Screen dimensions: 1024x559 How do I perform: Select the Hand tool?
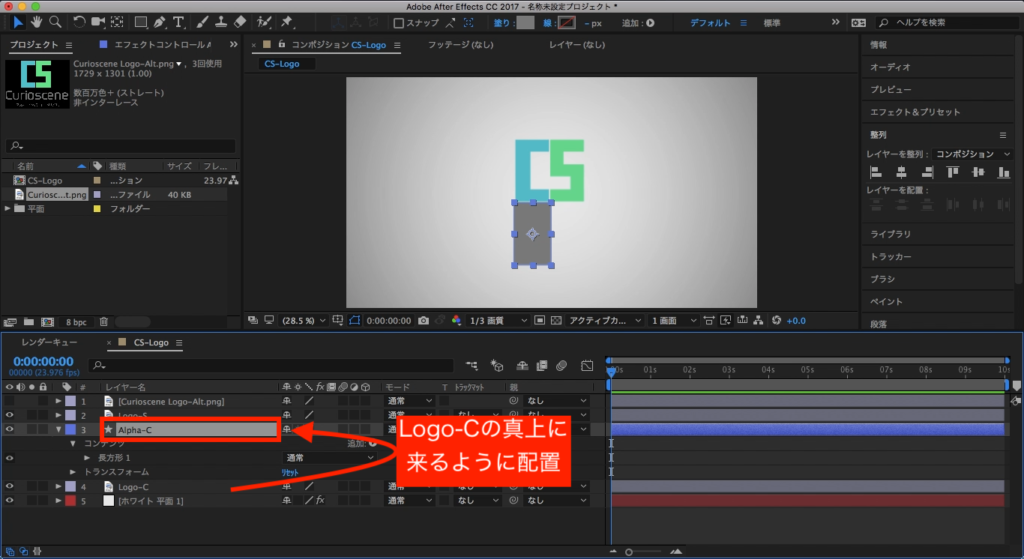[37, 22]
